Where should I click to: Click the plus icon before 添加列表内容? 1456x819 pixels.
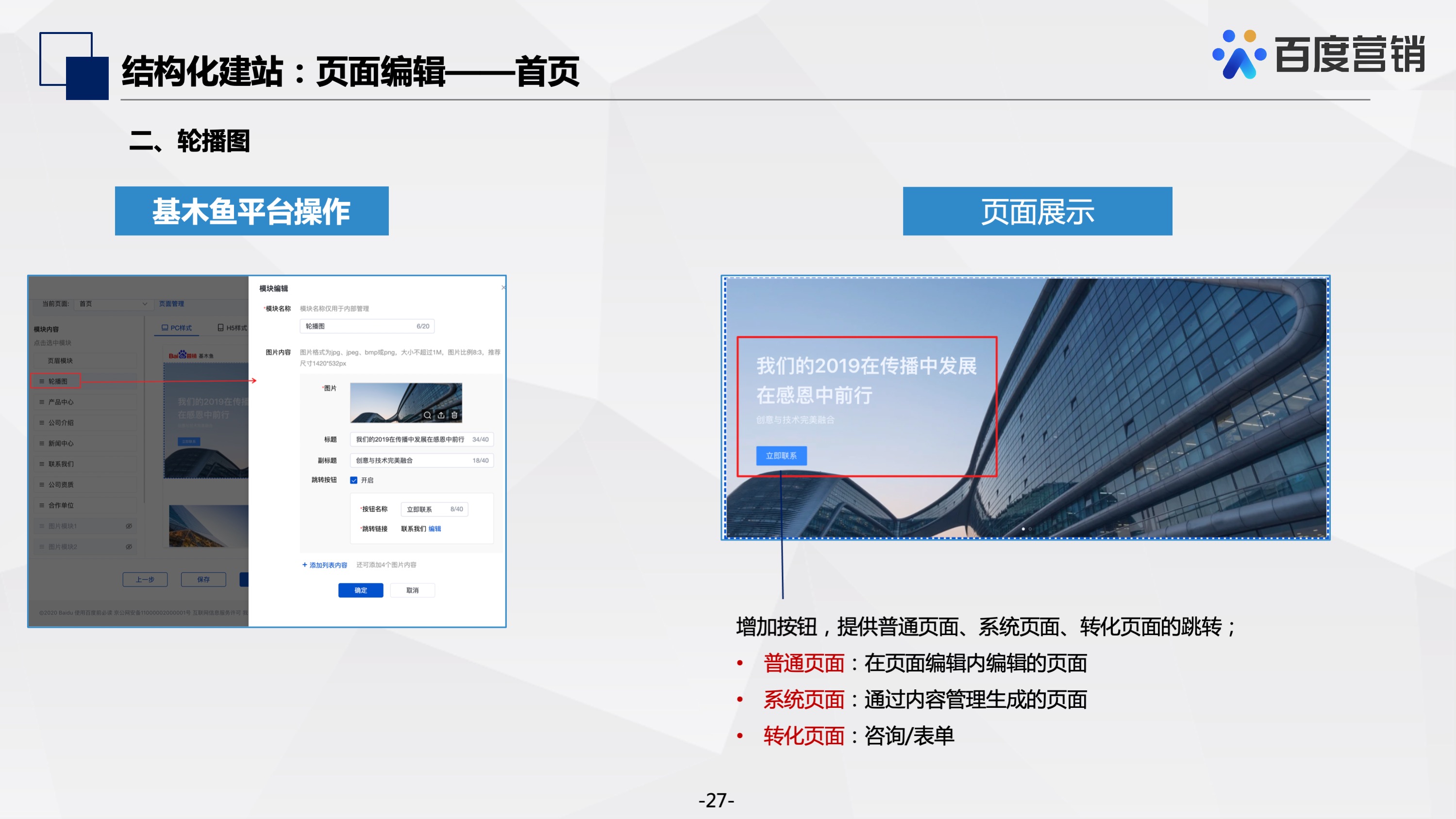click(x=305, y=565)
